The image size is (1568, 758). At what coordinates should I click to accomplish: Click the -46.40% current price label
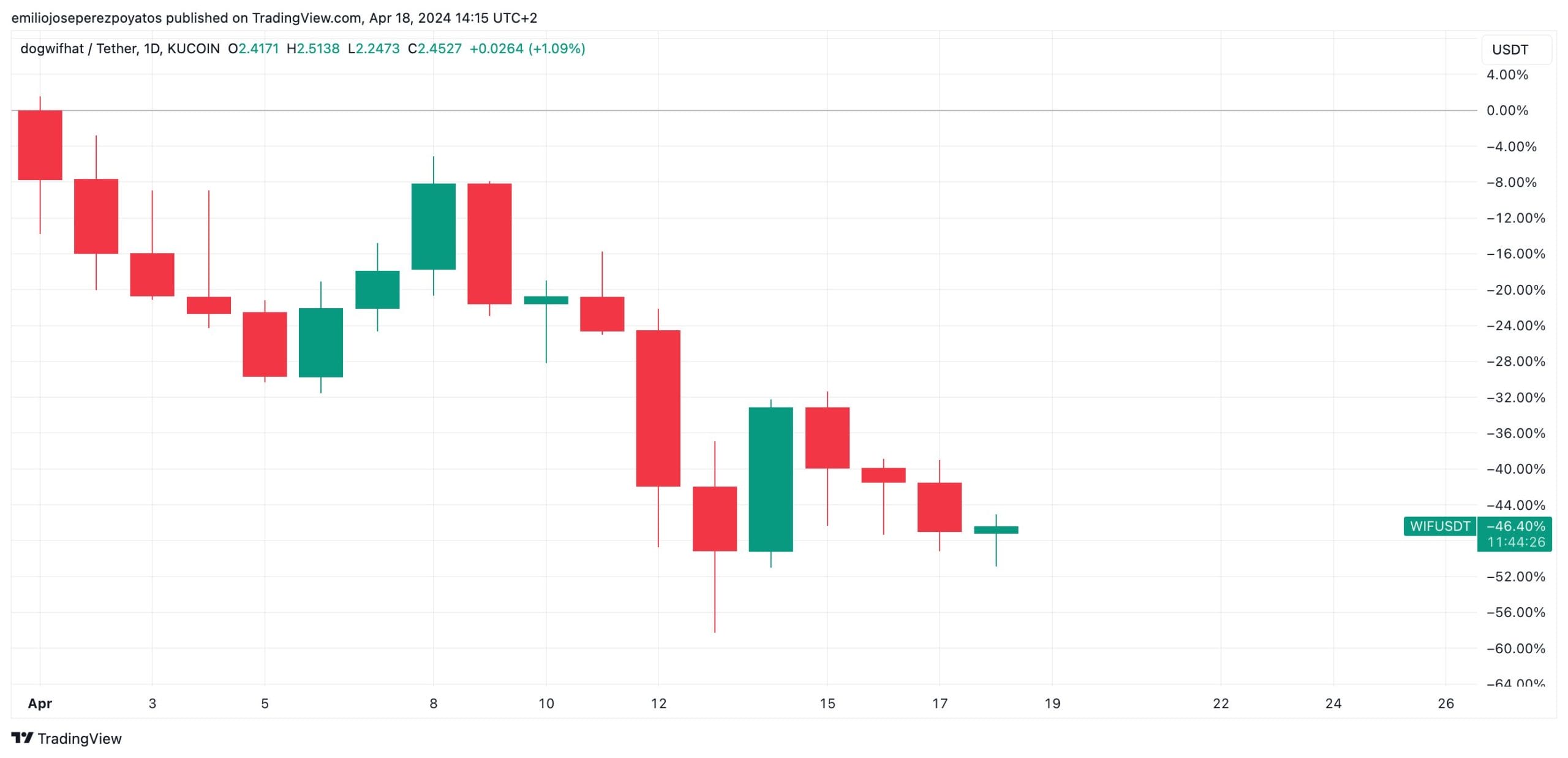pos(1515,526)
